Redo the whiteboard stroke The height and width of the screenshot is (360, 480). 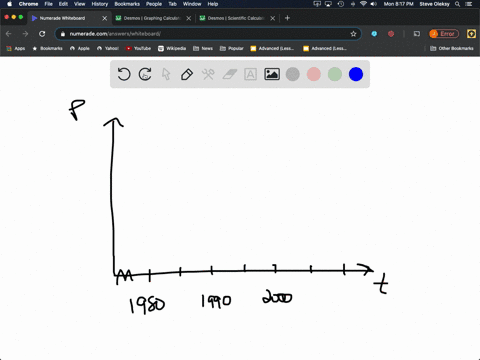[x=145, y=74]
